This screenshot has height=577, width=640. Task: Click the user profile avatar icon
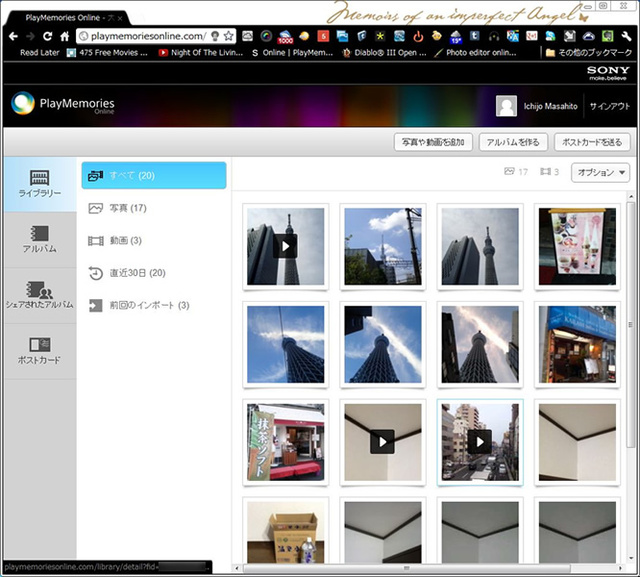(x=507, y=107)
